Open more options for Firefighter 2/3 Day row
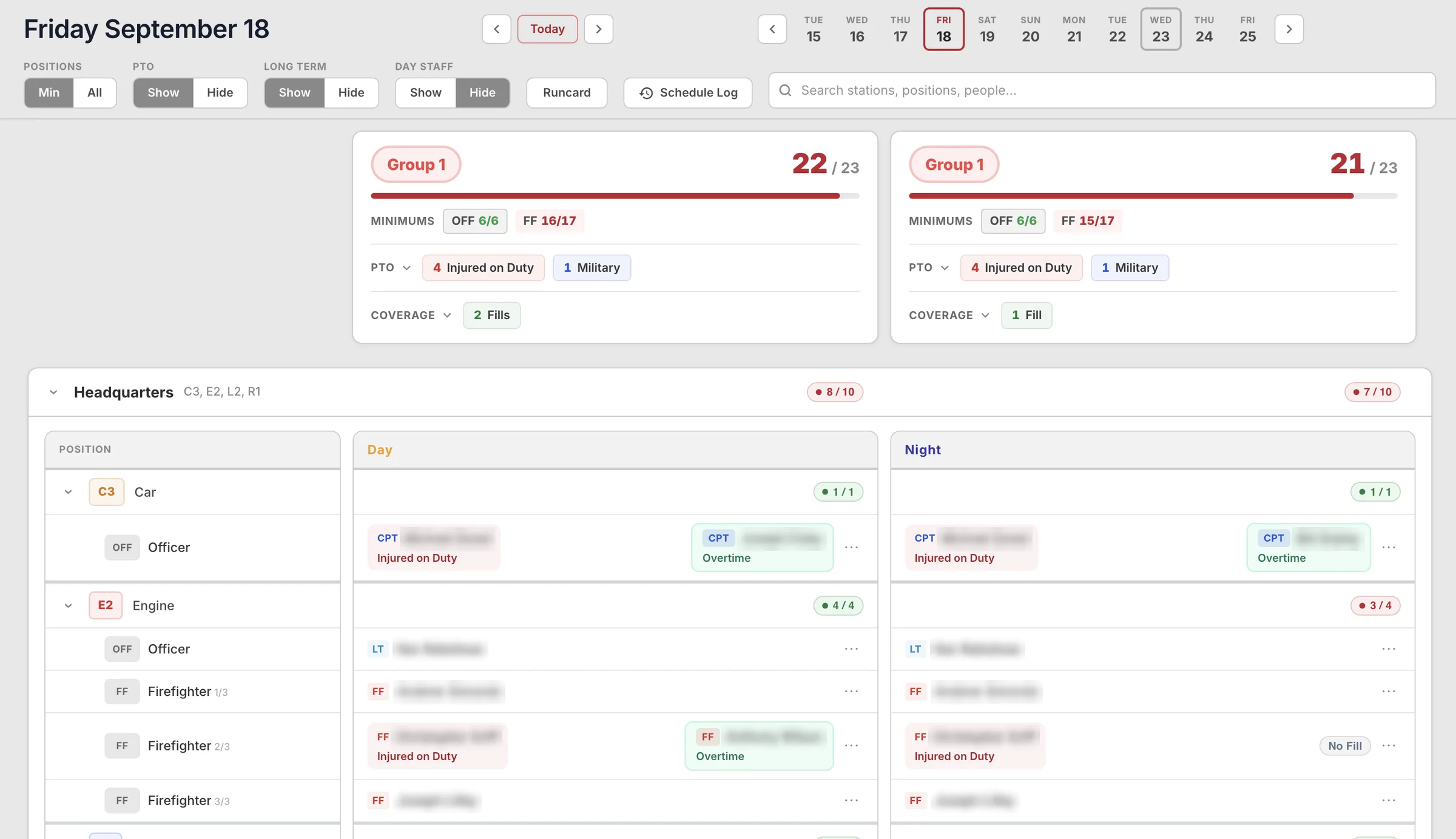This screenshot has width=1456, height=839. pyautogui.click(x=851, y=746)
